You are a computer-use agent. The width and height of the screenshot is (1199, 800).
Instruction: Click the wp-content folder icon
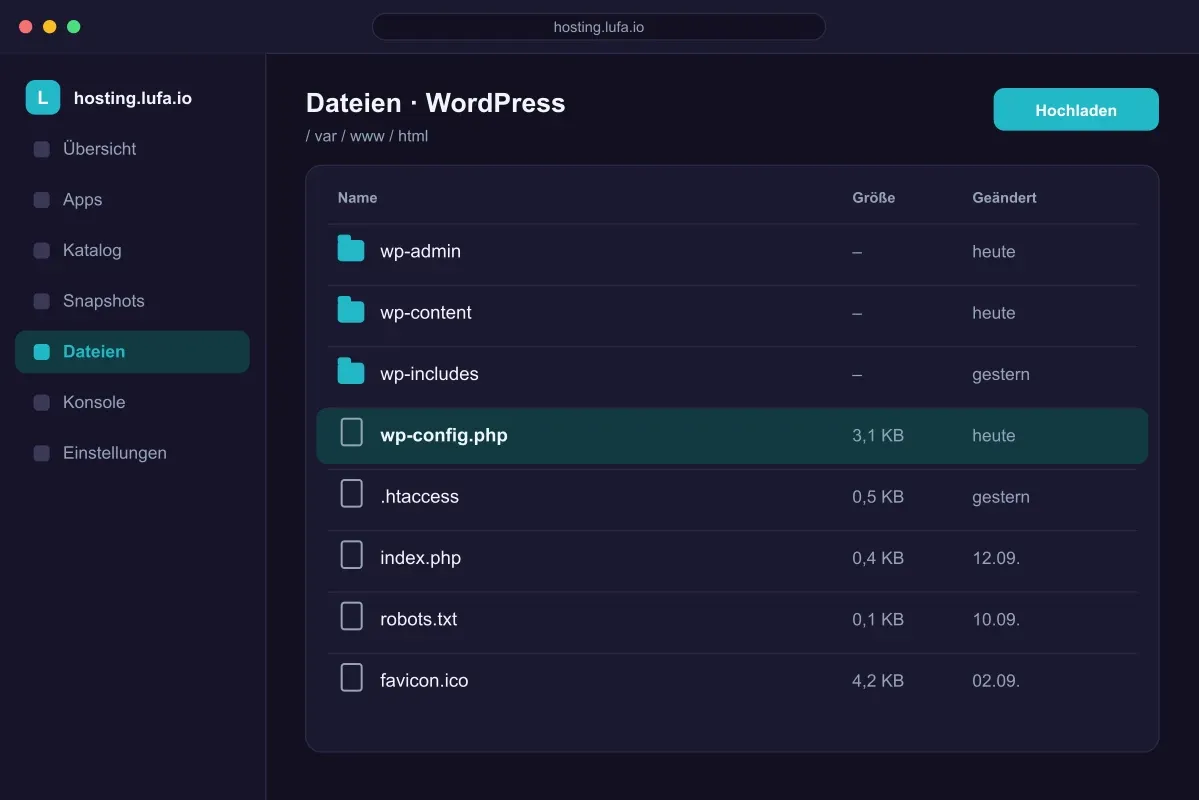point(351,310)
